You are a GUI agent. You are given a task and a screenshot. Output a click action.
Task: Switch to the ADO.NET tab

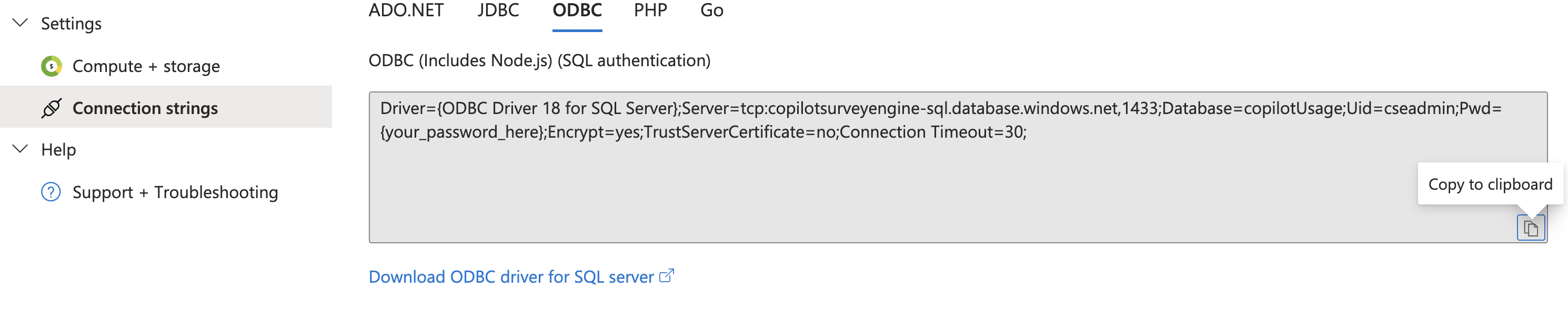point(405,10)
